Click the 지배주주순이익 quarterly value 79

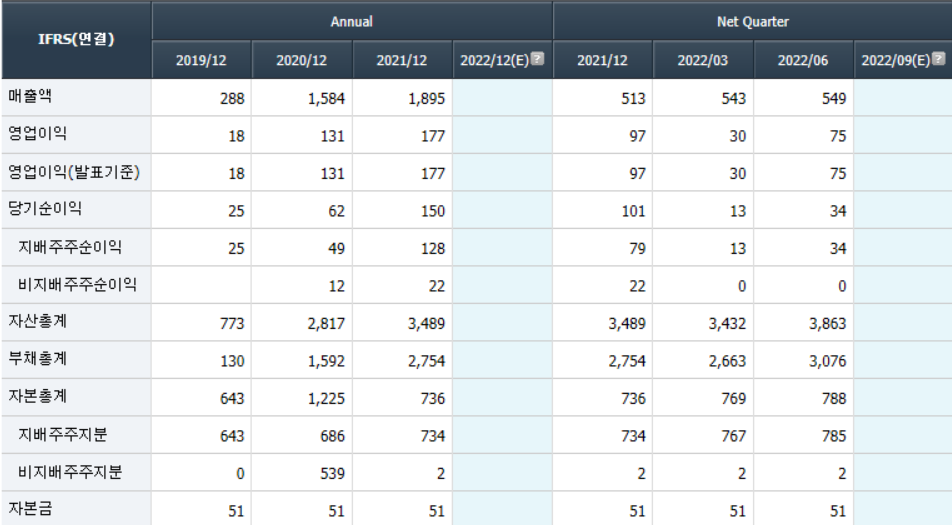point(638,249)
